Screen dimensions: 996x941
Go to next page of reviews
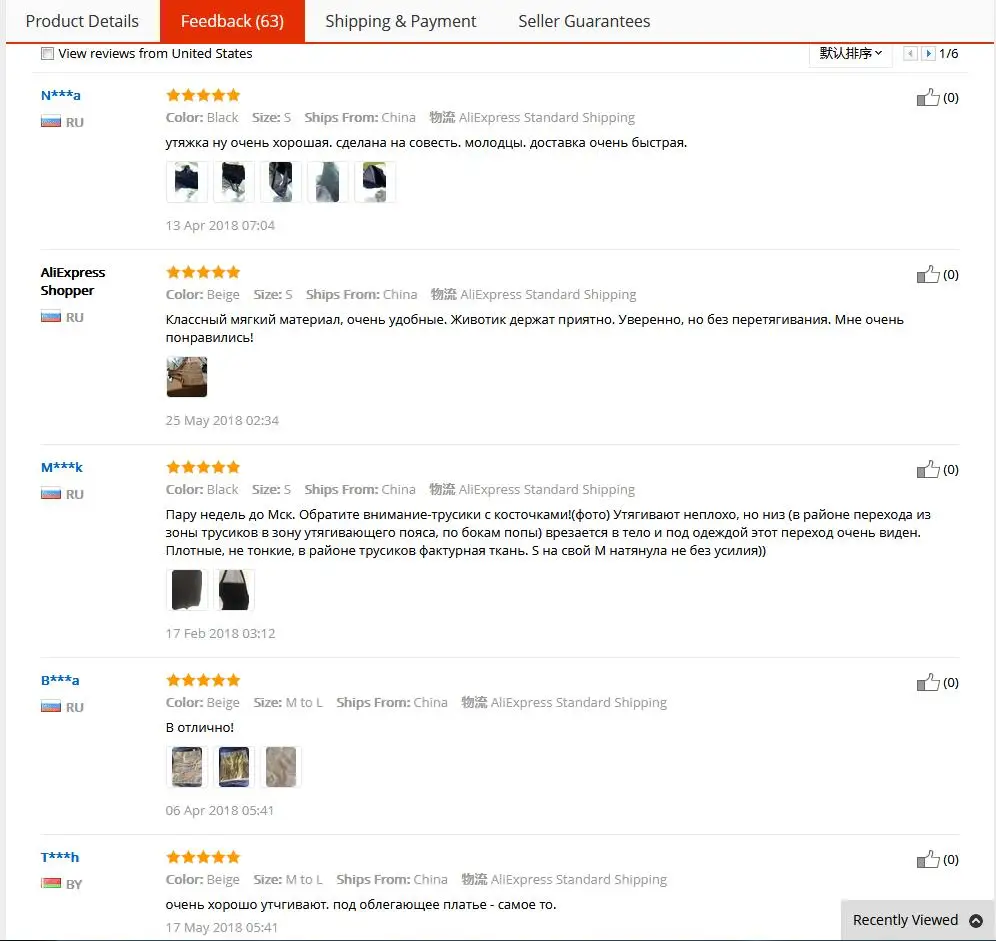[928, 53]
